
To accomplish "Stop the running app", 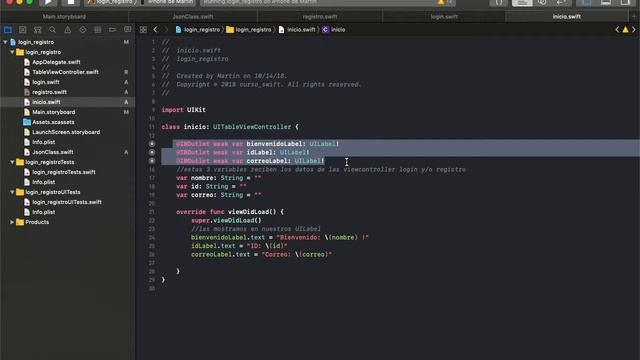I will click(x=71, y=2).
